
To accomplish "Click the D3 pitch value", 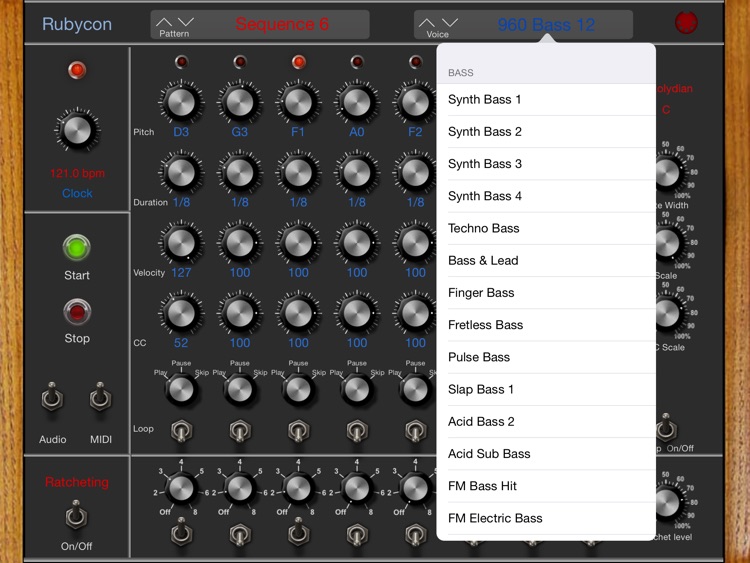I will pos(181,132).
